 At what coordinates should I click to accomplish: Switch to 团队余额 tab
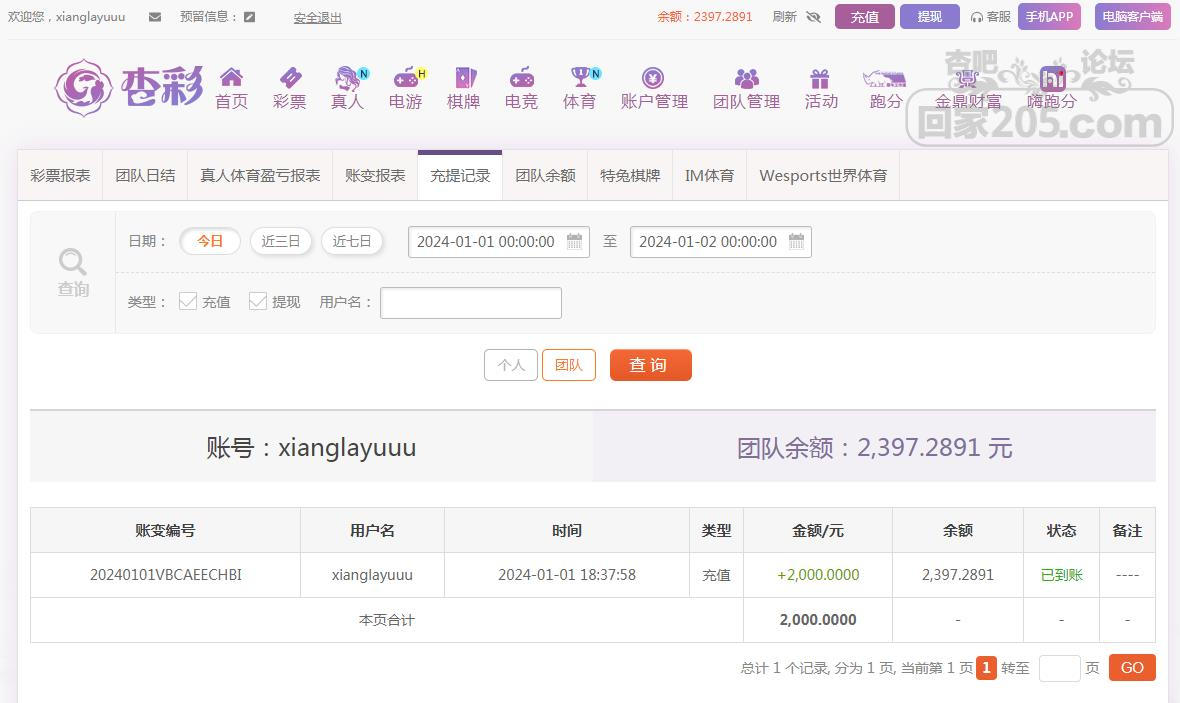pyautogui.click(x=545, y=175)
